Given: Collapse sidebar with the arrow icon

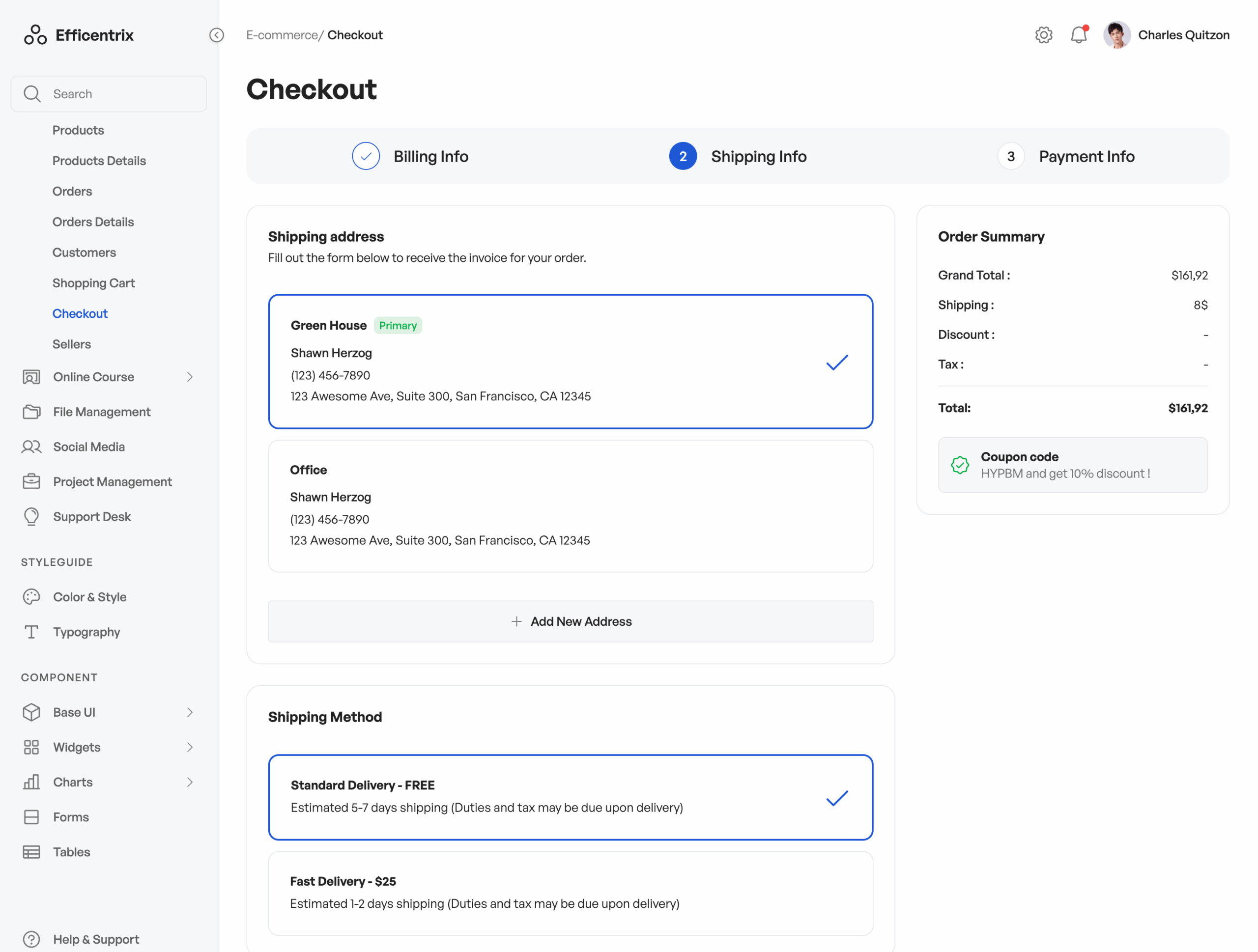Looking at the screenshot, I should pyautogui.click(x=216, y=35).
